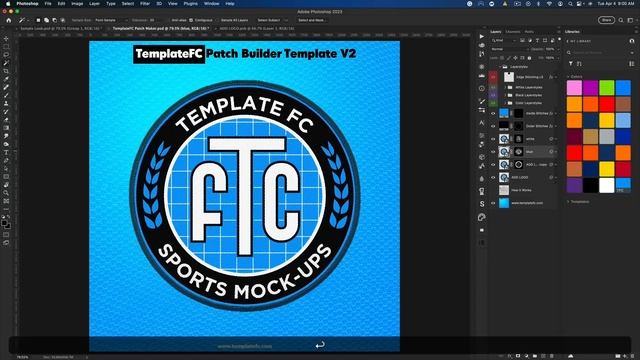
Task: Hide the ADD LOGO layer
Action: (x=493, y=177)
